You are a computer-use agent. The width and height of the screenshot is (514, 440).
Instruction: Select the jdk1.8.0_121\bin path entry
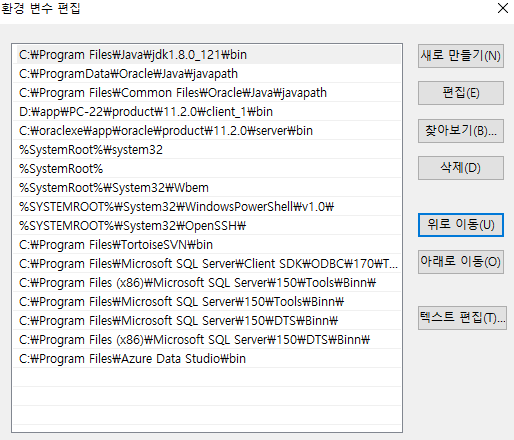(x=207, y=55)
